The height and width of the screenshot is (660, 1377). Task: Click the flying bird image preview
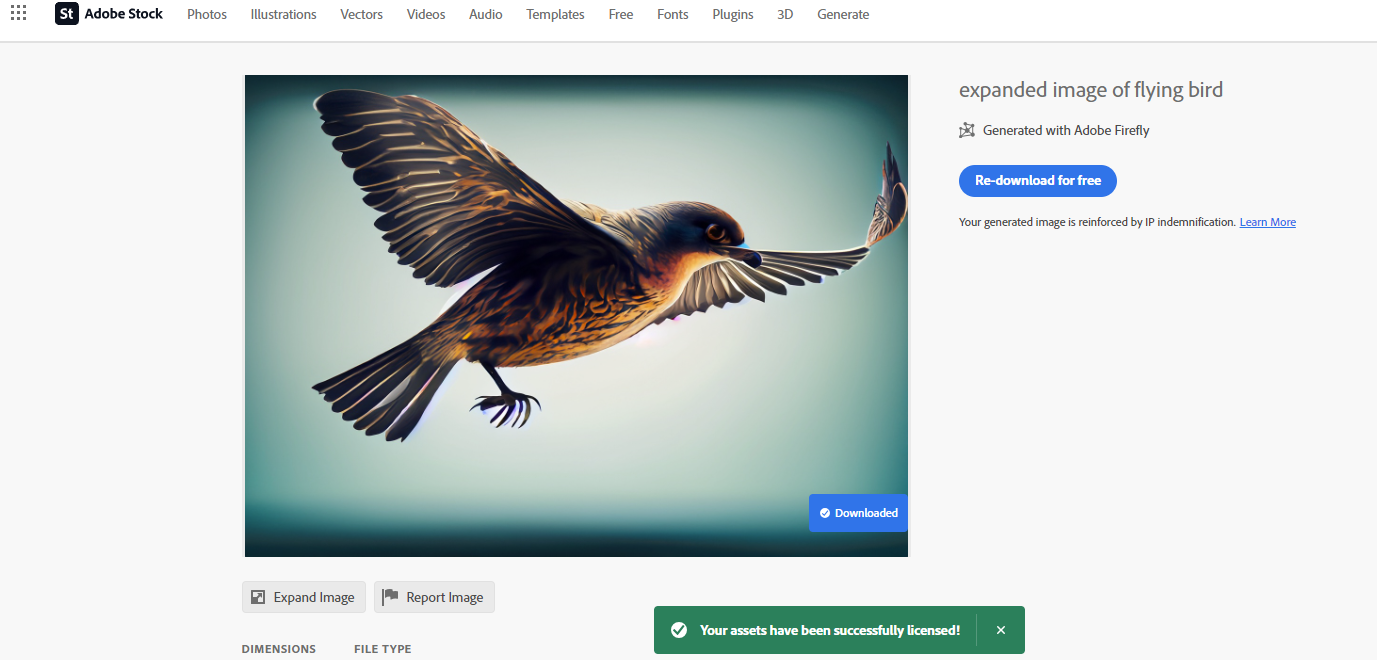(576, 315)
